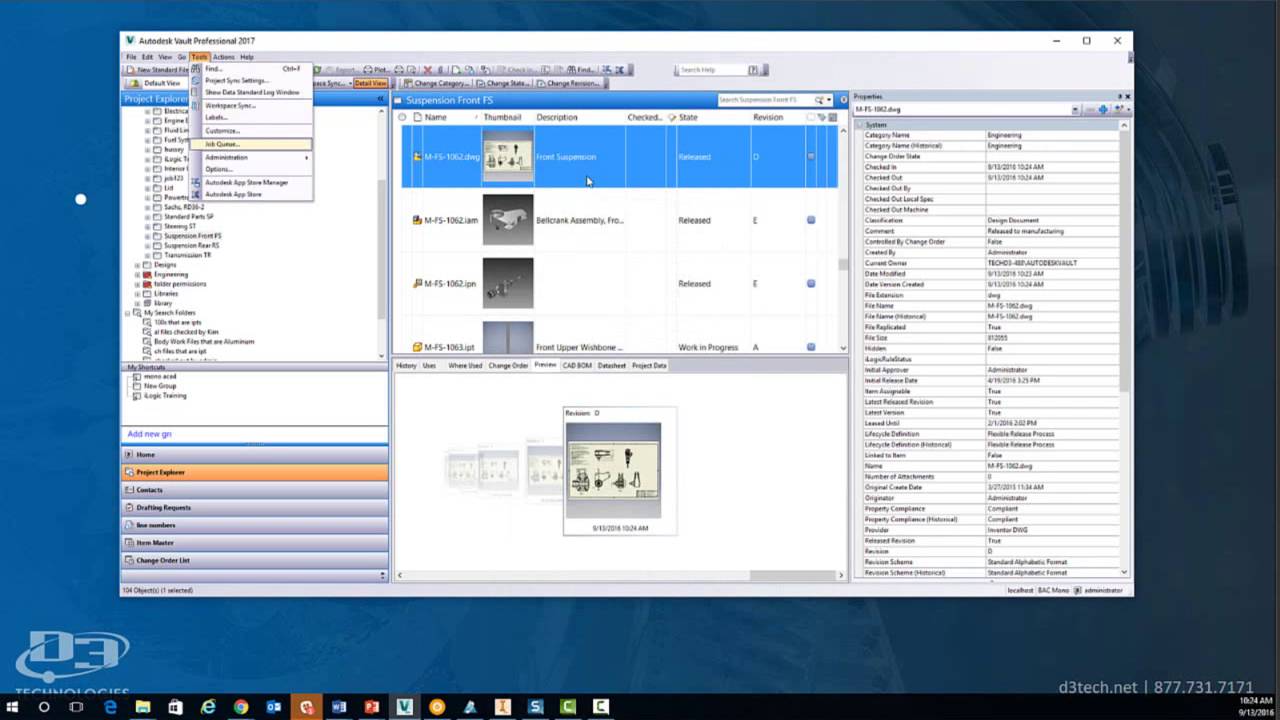Image resolution: width=1280 pixels, height=720 pixels.
Task: Open Google Chrome from the taskbar
Action: [241, 707]
